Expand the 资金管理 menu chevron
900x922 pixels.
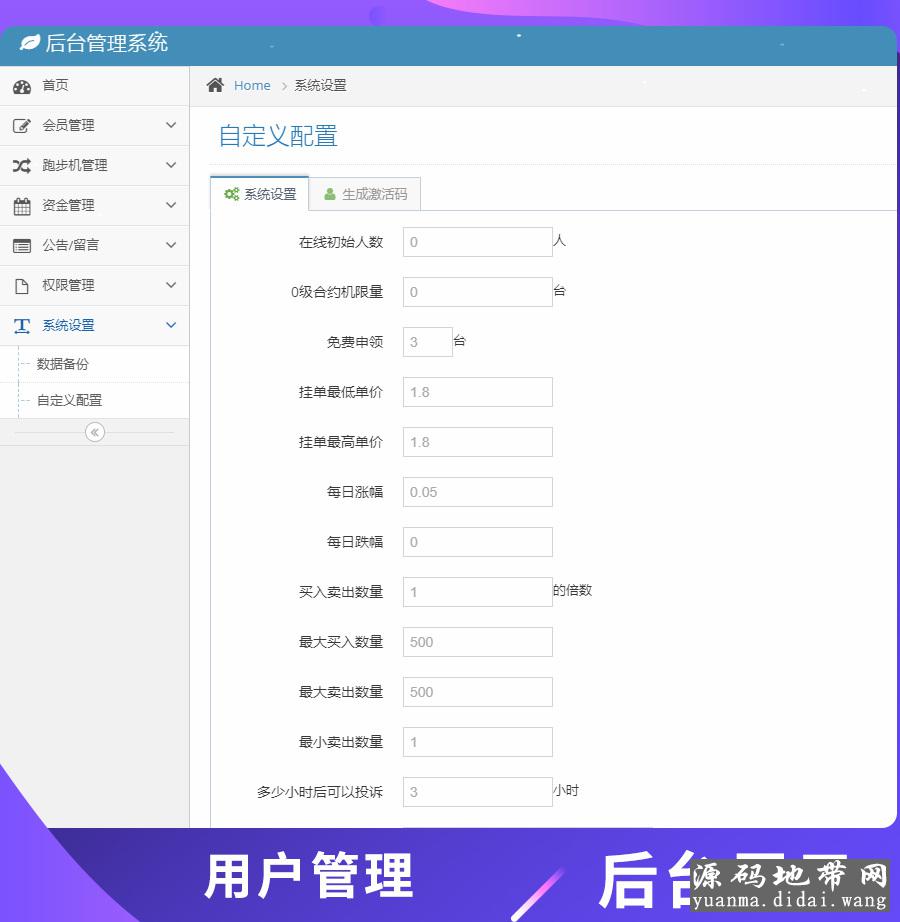171,205
